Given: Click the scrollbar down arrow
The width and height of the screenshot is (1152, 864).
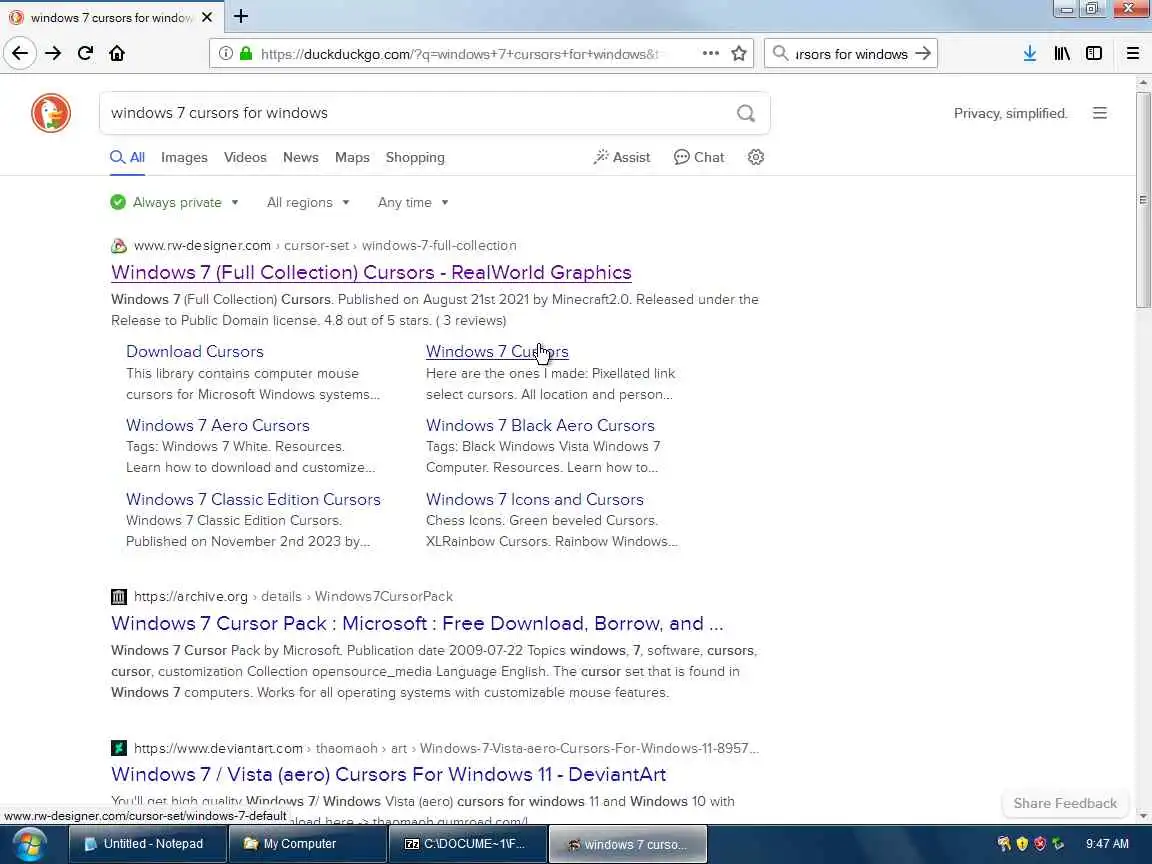Looking at the screenshot, I should (1142, 816).
